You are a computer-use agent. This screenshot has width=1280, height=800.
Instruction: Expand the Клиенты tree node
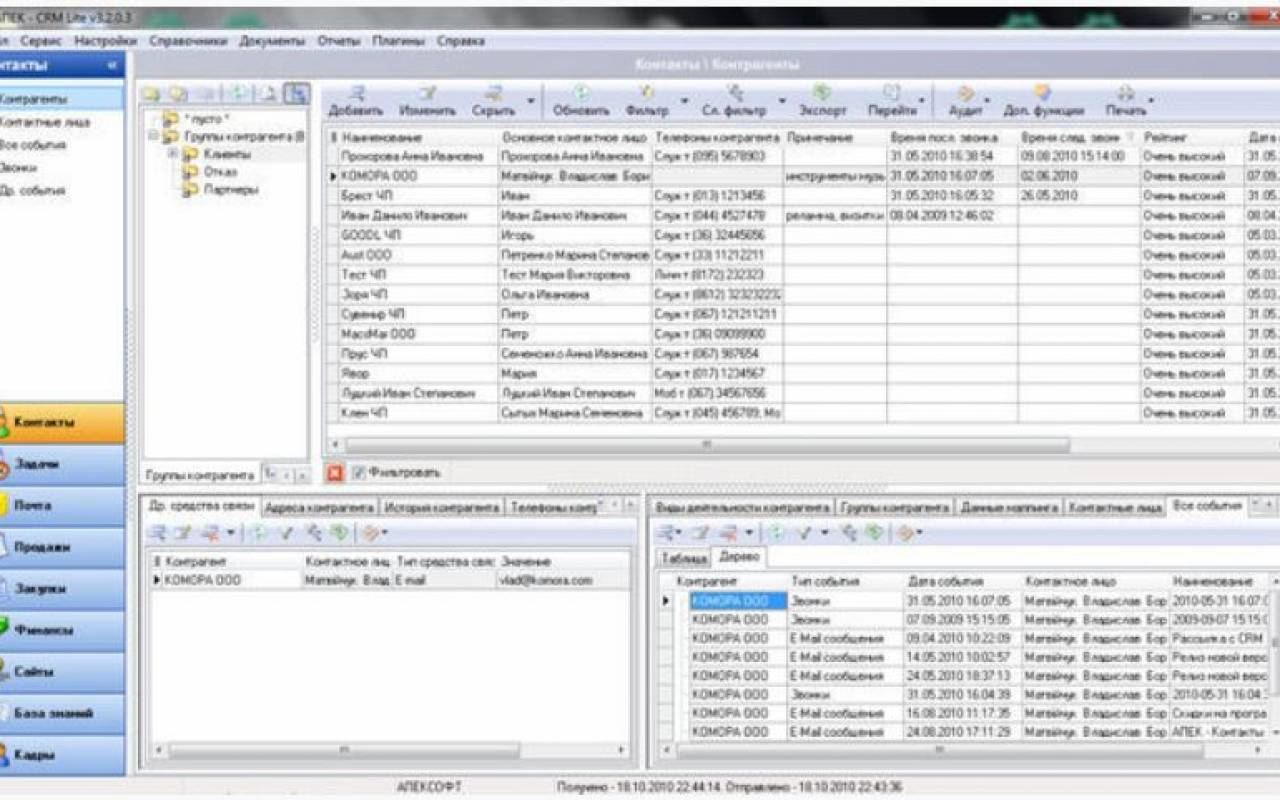[x=173, y=154]
